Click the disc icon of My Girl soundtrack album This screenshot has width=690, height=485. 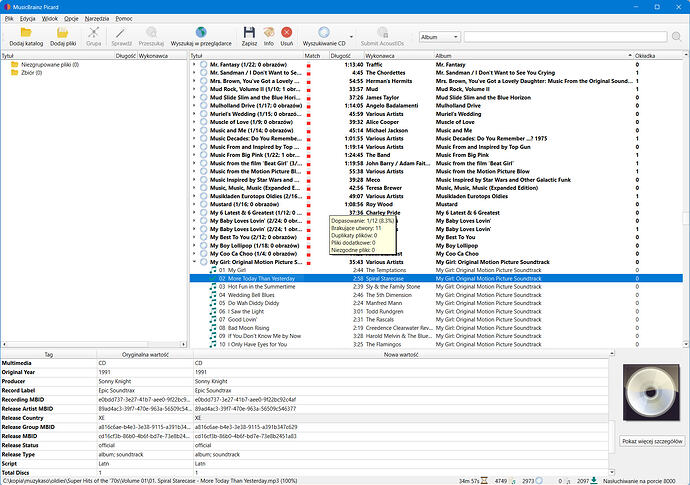[x=203, y=262]
